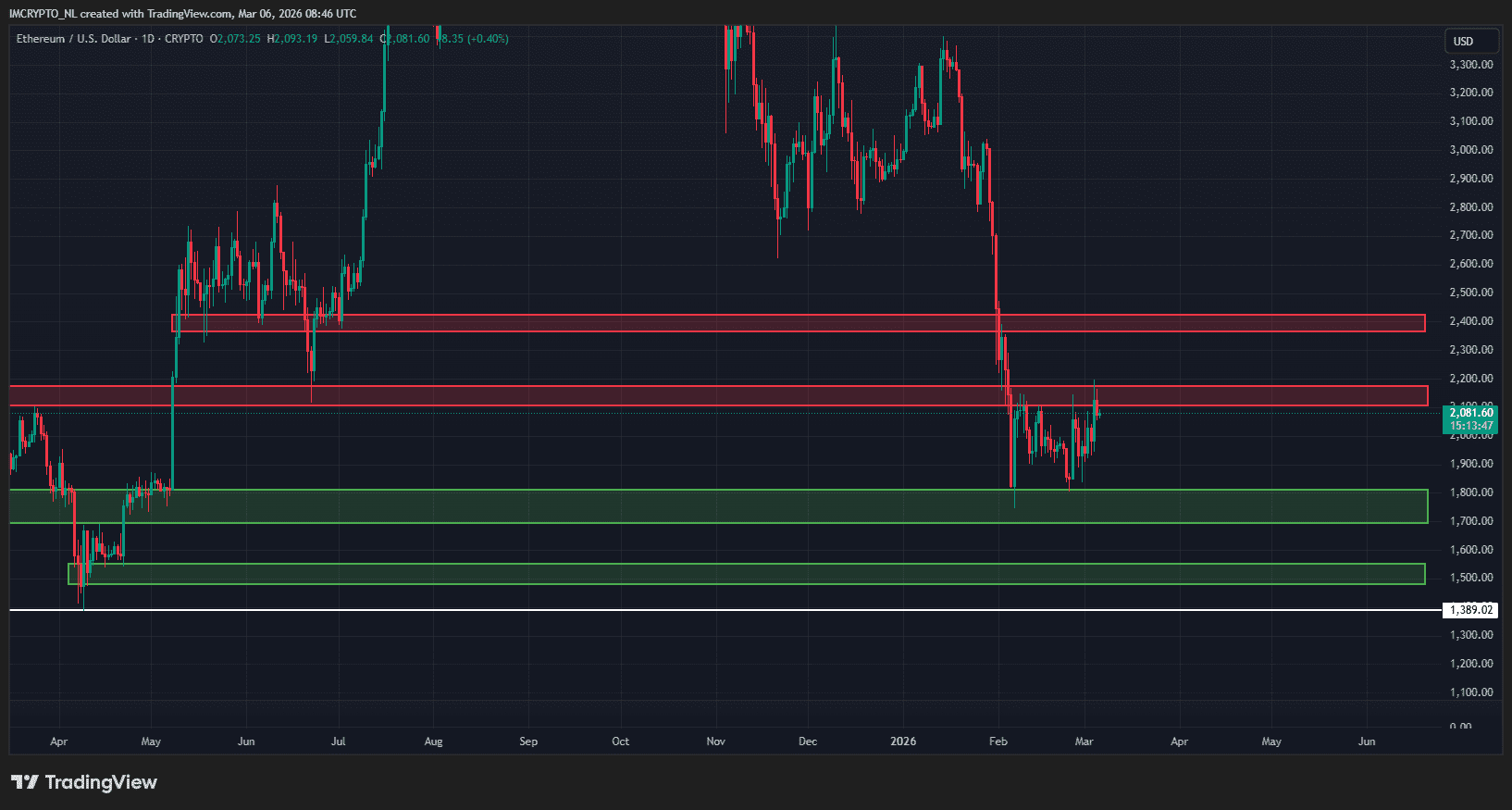Screen dimensions: 1512x810
Task: Select the 1D interval label in header
Action: pos(148,39)
